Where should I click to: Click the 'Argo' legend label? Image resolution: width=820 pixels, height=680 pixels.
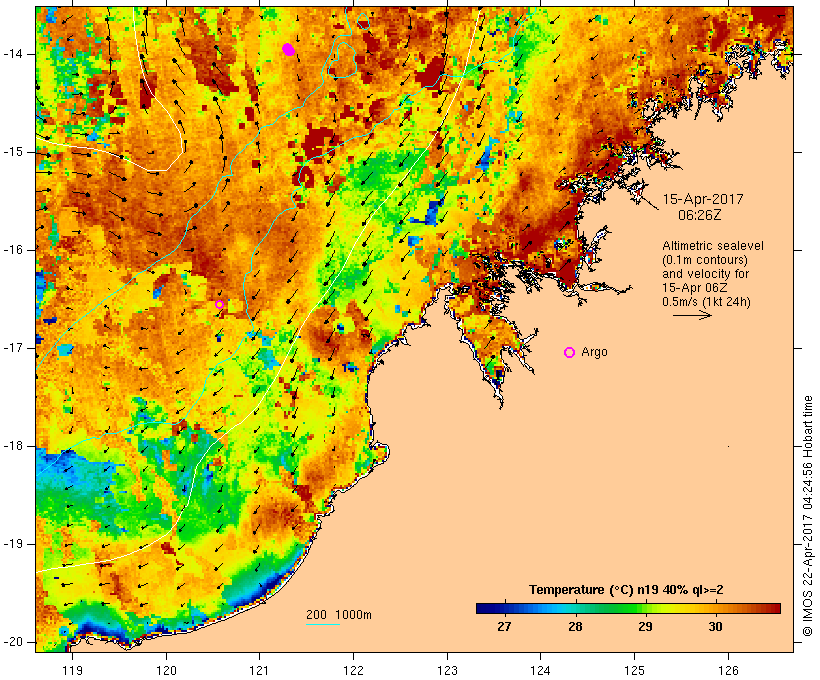595,352
